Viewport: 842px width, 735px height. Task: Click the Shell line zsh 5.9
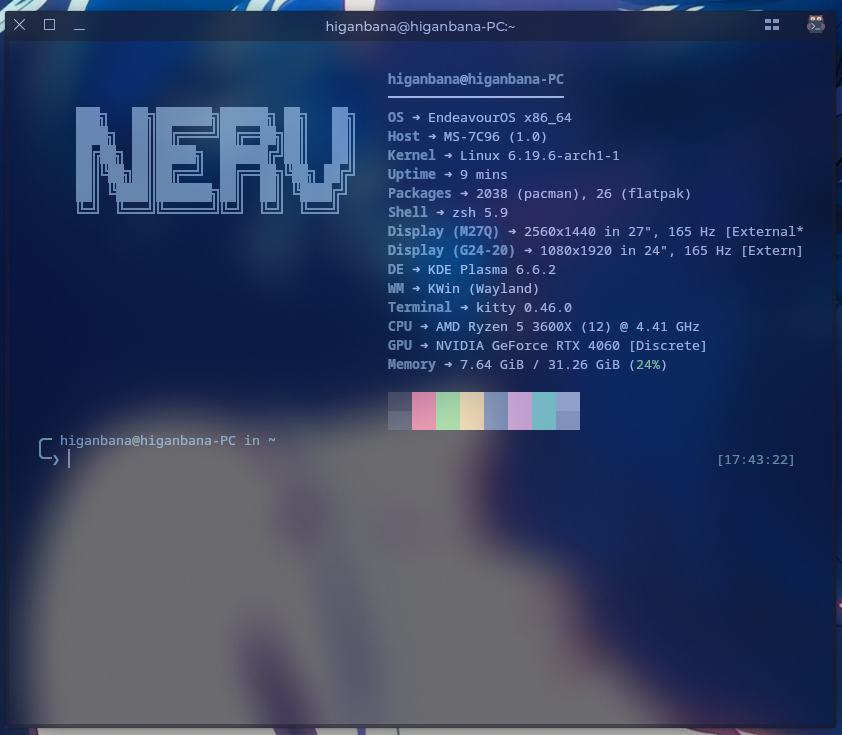pos(448,213)
